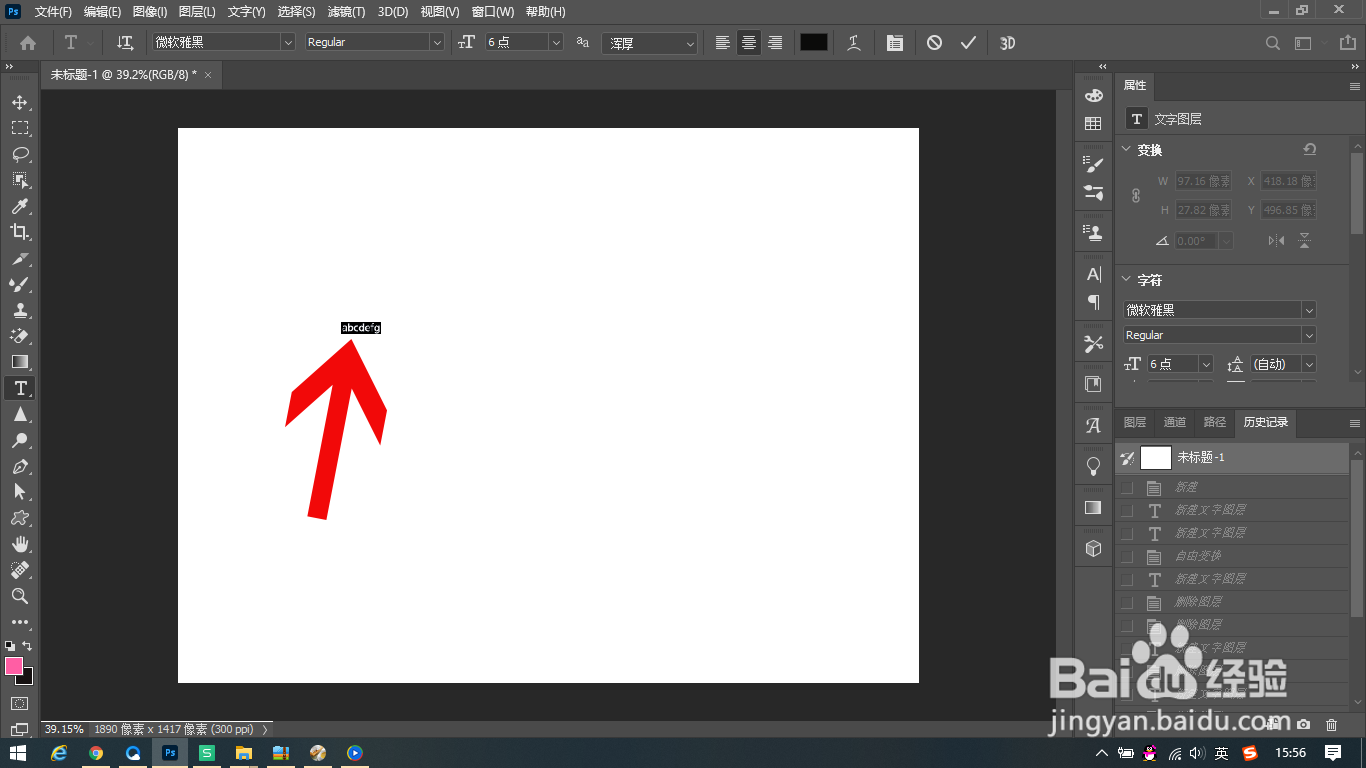Open the three-dots Edit Toolbar button
This screenshot has width=1366, height=768.
20,622
